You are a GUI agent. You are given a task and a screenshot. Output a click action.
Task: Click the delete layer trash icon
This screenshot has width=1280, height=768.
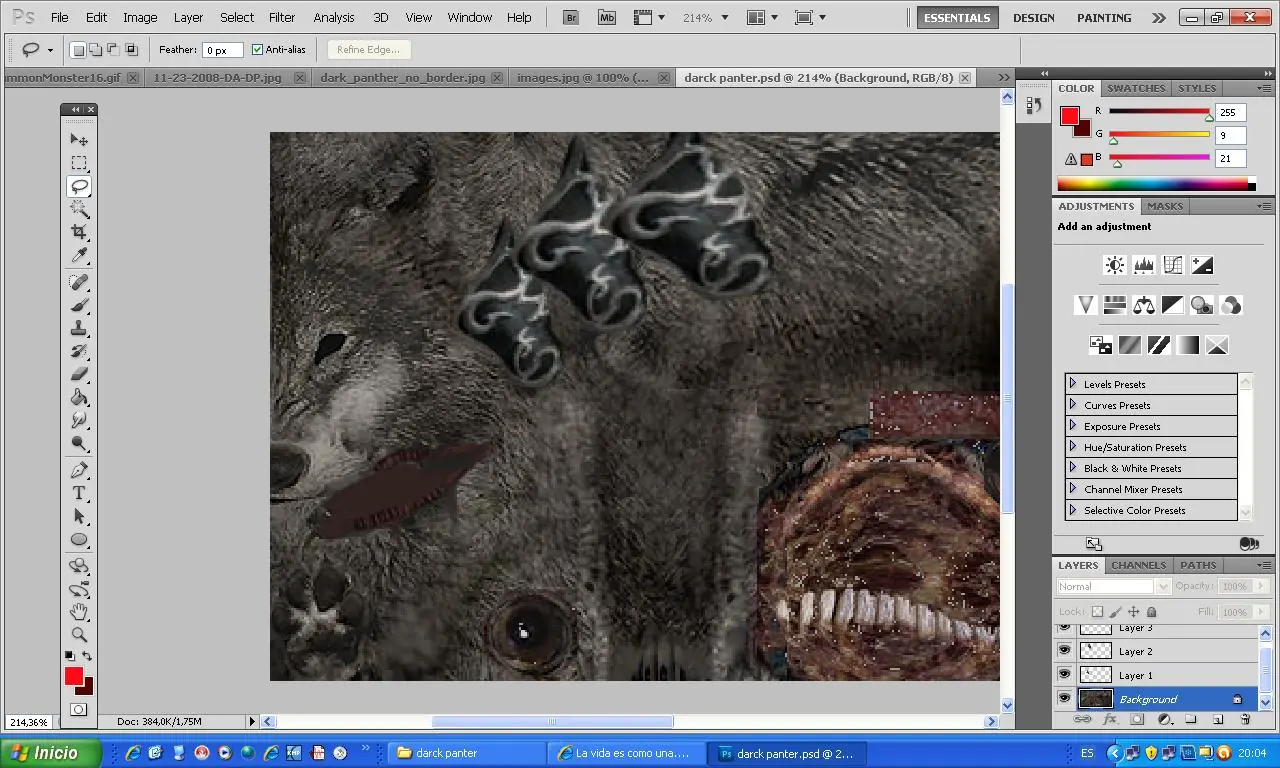(x=1245, y=719)
